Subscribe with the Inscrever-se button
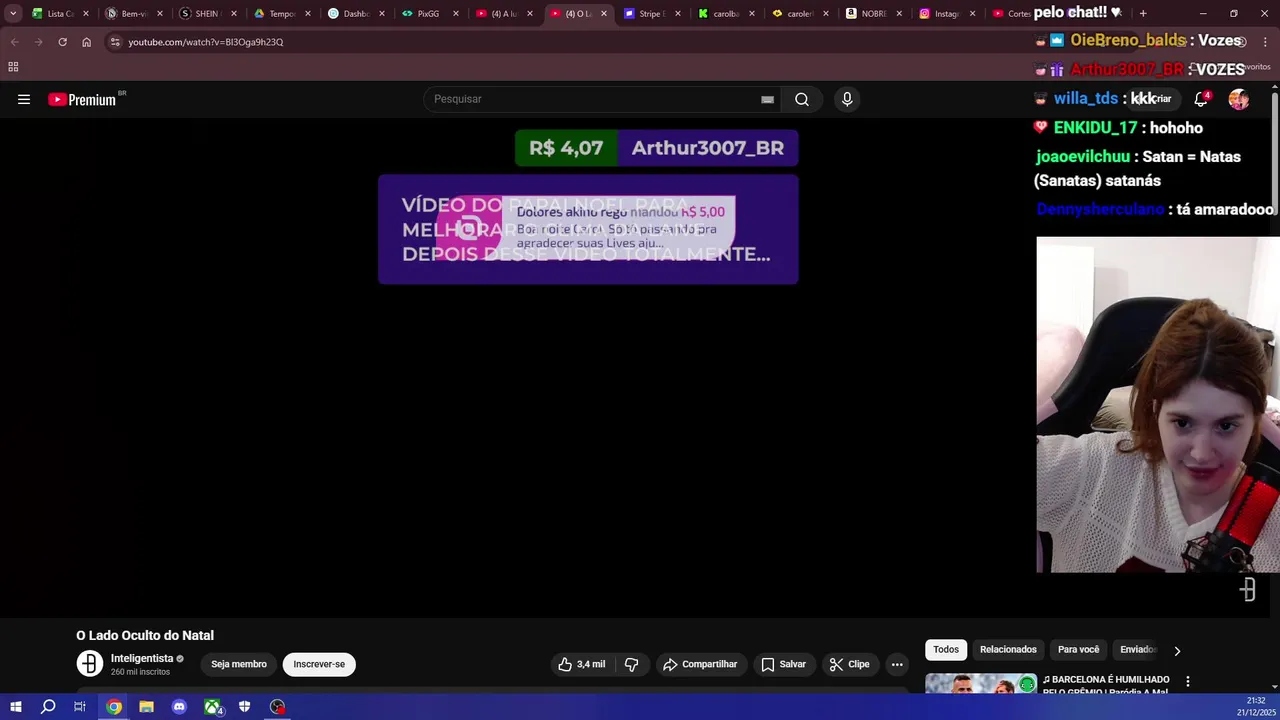This screenshot has height=720, width=1280. click(319, 664)
